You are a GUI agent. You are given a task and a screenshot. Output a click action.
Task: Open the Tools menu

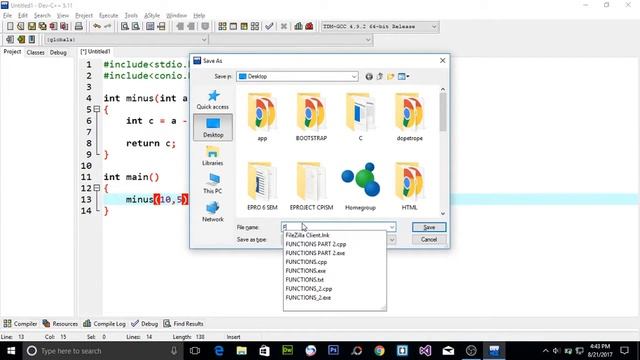pyautogui.click(x=131, y=16)
